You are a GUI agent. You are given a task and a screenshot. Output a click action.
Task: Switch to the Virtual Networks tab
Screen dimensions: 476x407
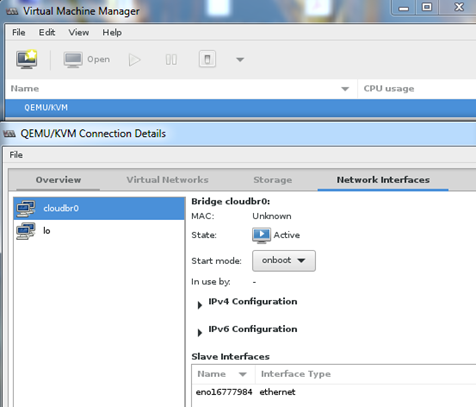[167, 180]
